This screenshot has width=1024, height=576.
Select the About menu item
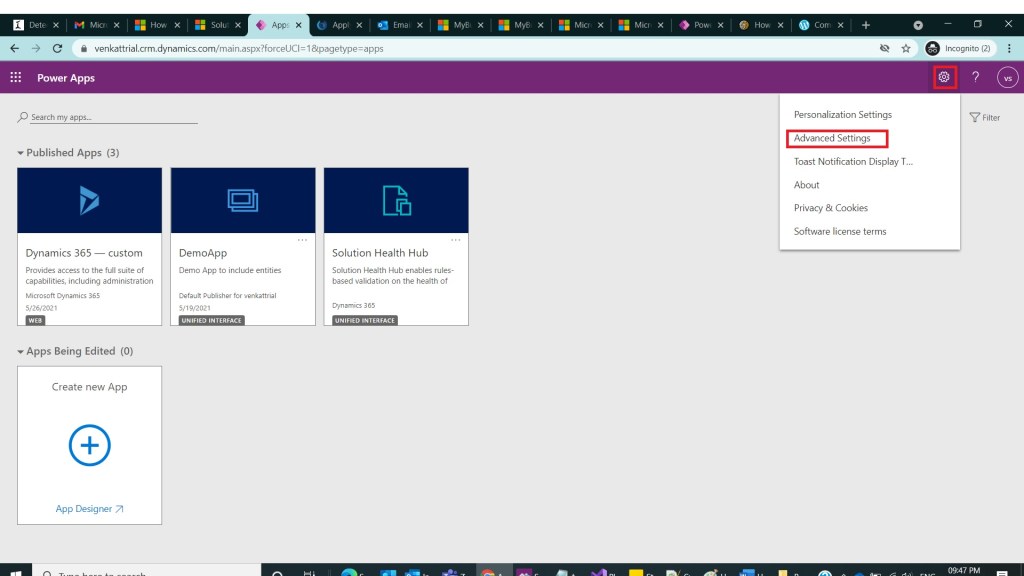coord(806,185)
